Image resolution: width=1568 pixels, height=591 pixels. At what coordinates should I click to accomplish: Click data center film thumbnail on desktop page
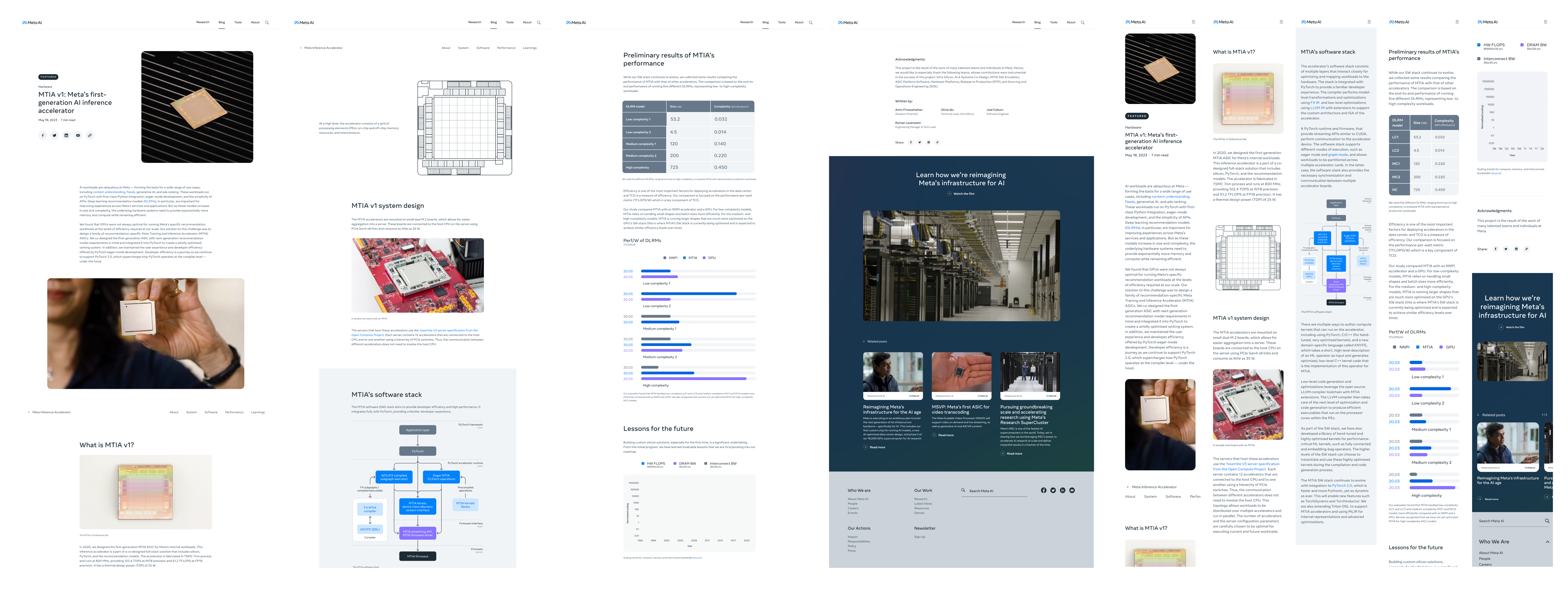click(961, 266)
